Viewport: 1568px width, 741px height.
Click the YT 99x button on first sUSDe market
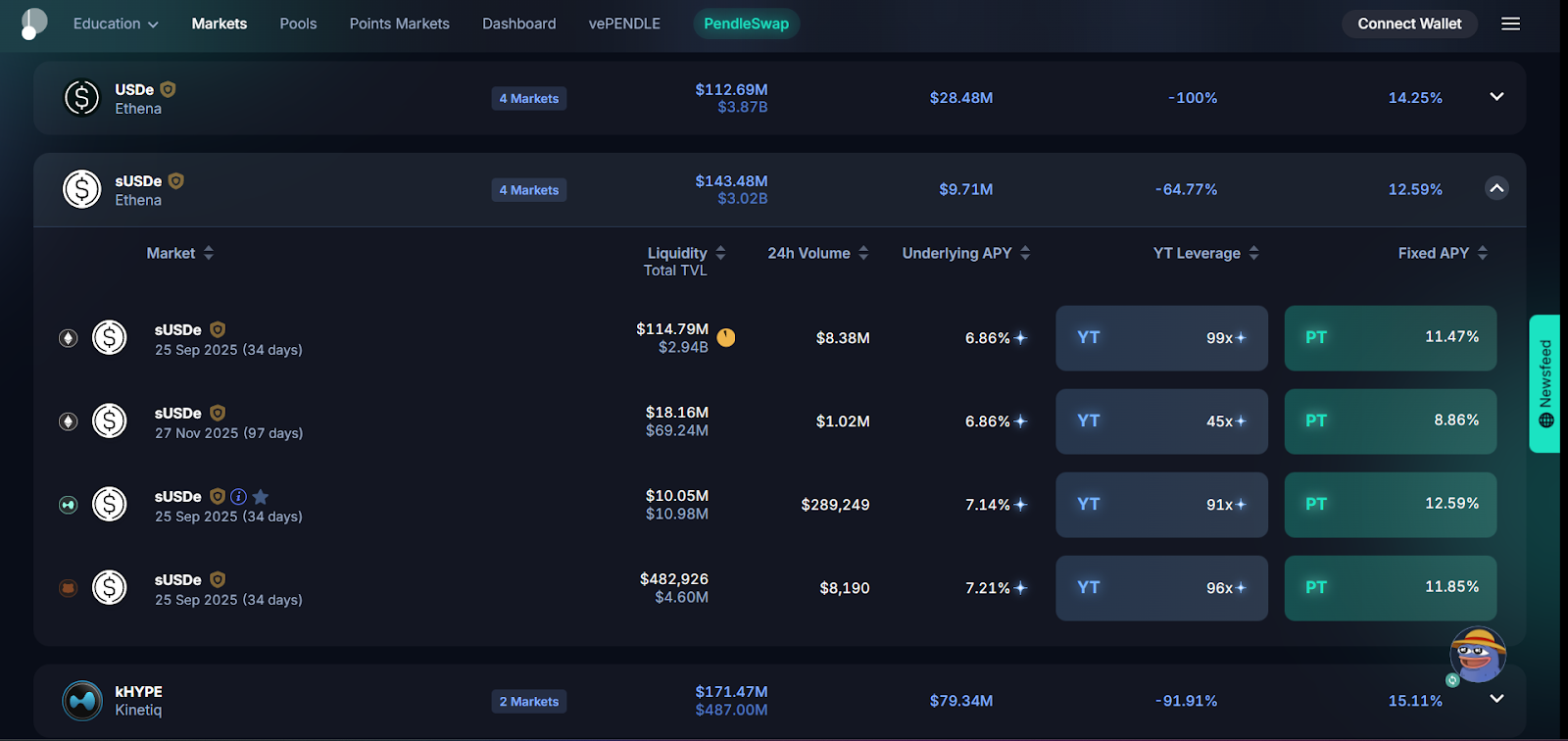(x=1160, y=337)
